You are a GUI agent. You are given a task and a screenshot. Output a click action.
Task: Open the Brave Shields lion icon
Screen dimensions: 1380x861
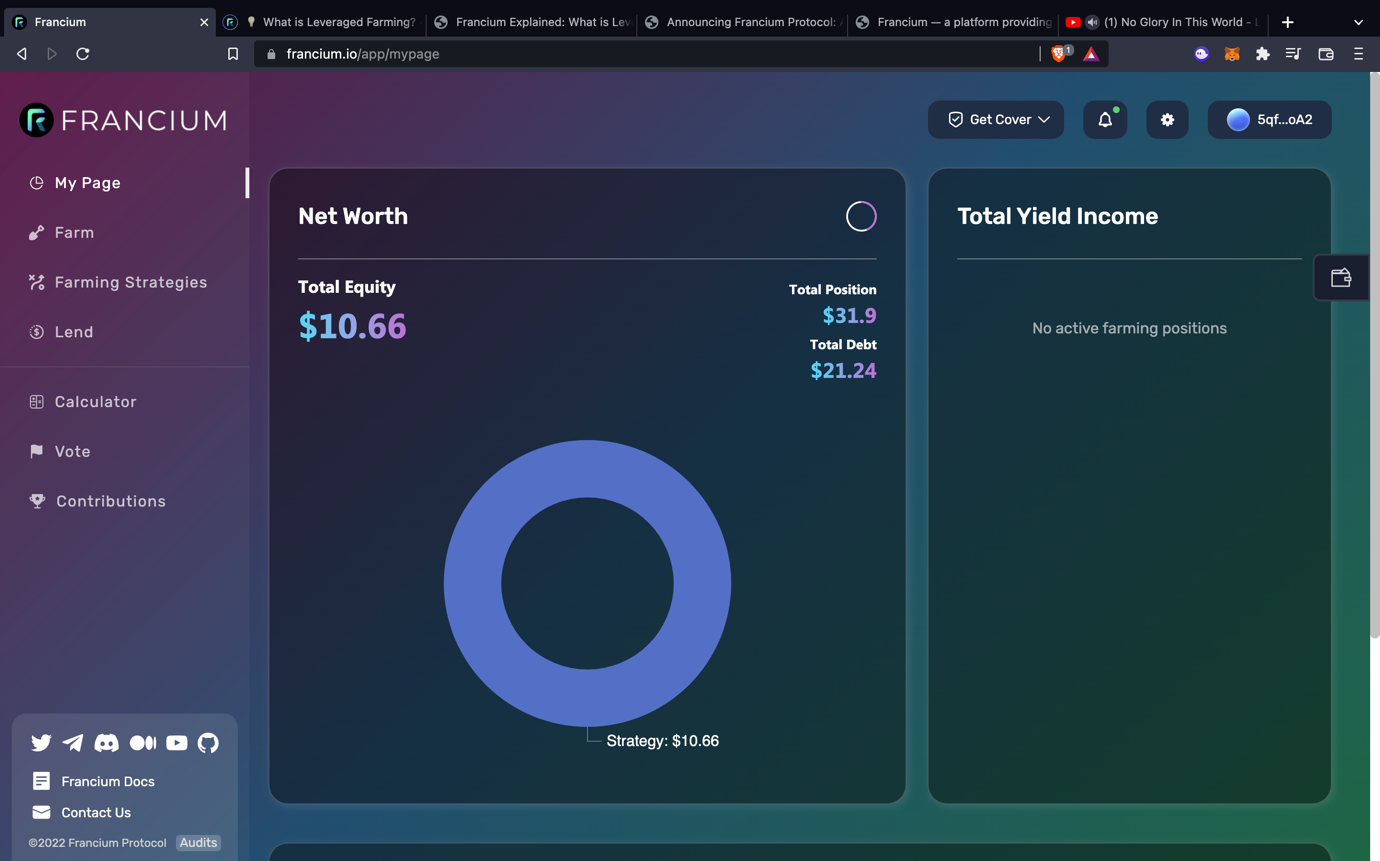[1059, 54]
